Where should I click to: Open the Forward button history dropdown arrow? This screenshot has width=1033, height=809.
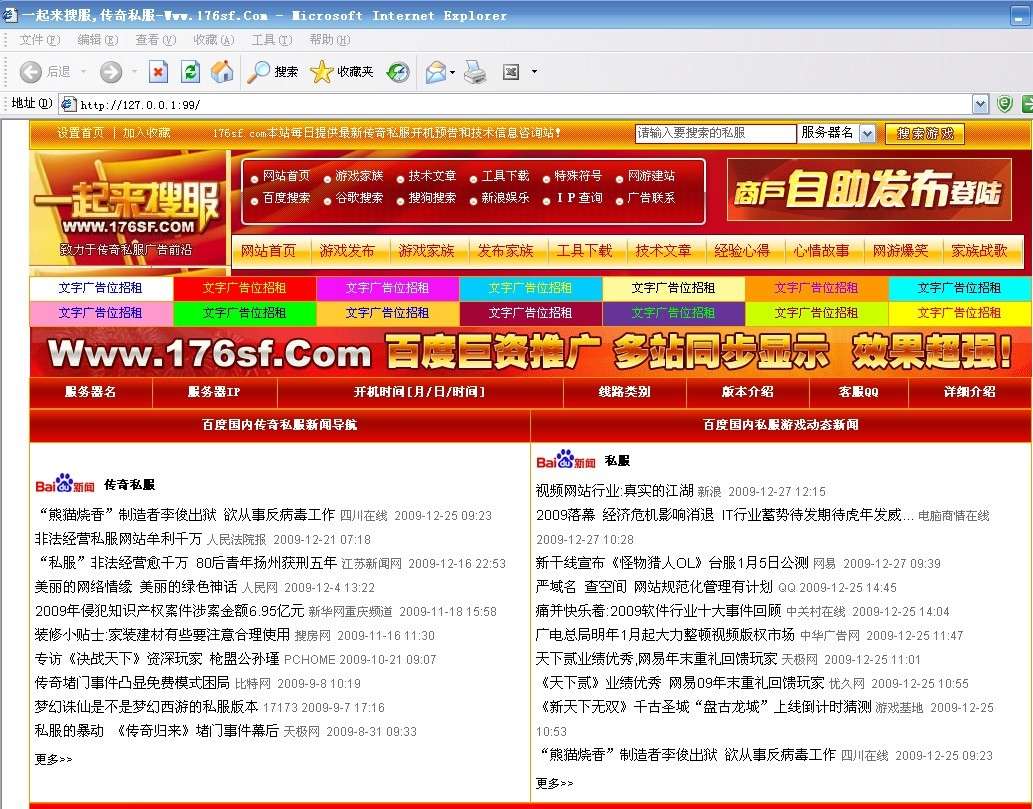point(133,72)
